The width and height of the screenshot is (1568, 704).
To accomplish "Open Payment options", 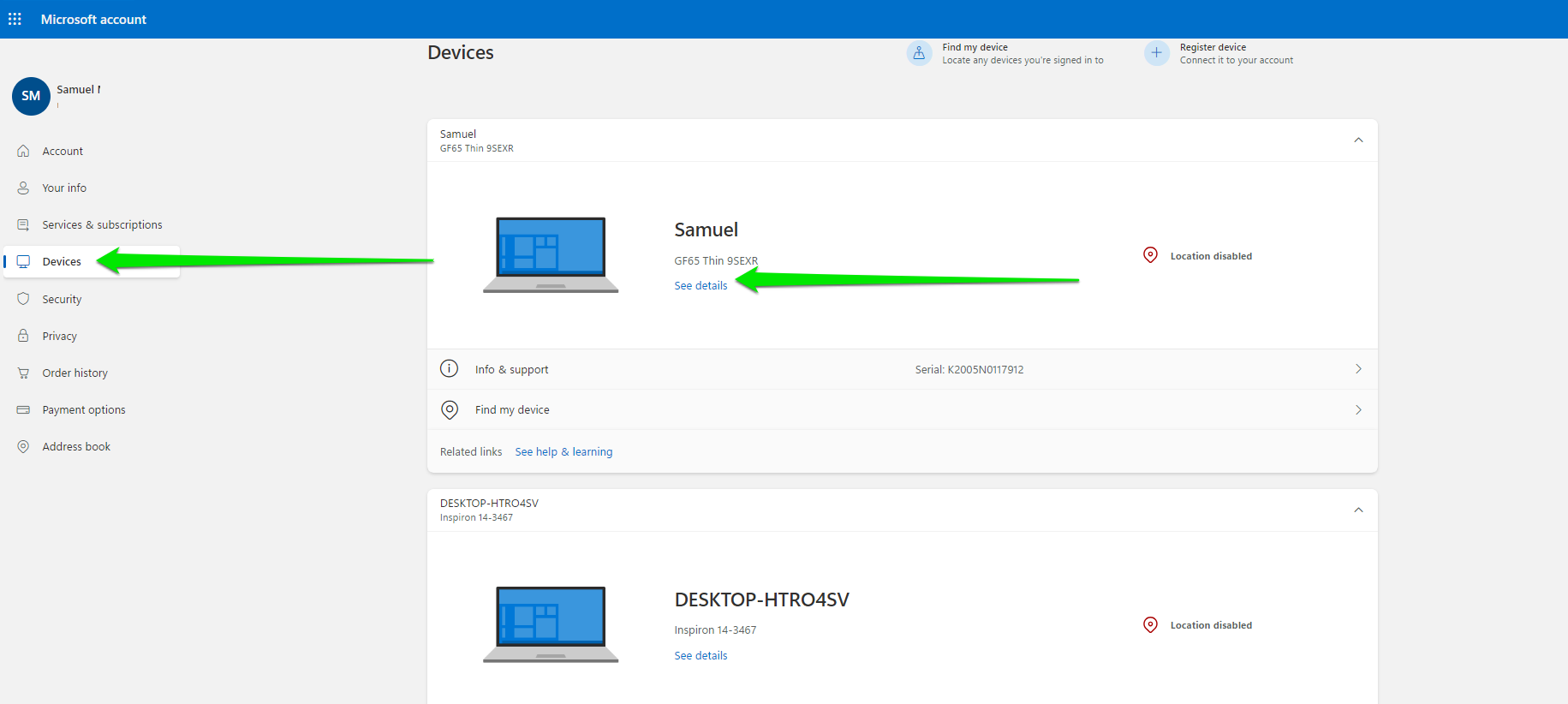I will point(84,409).
